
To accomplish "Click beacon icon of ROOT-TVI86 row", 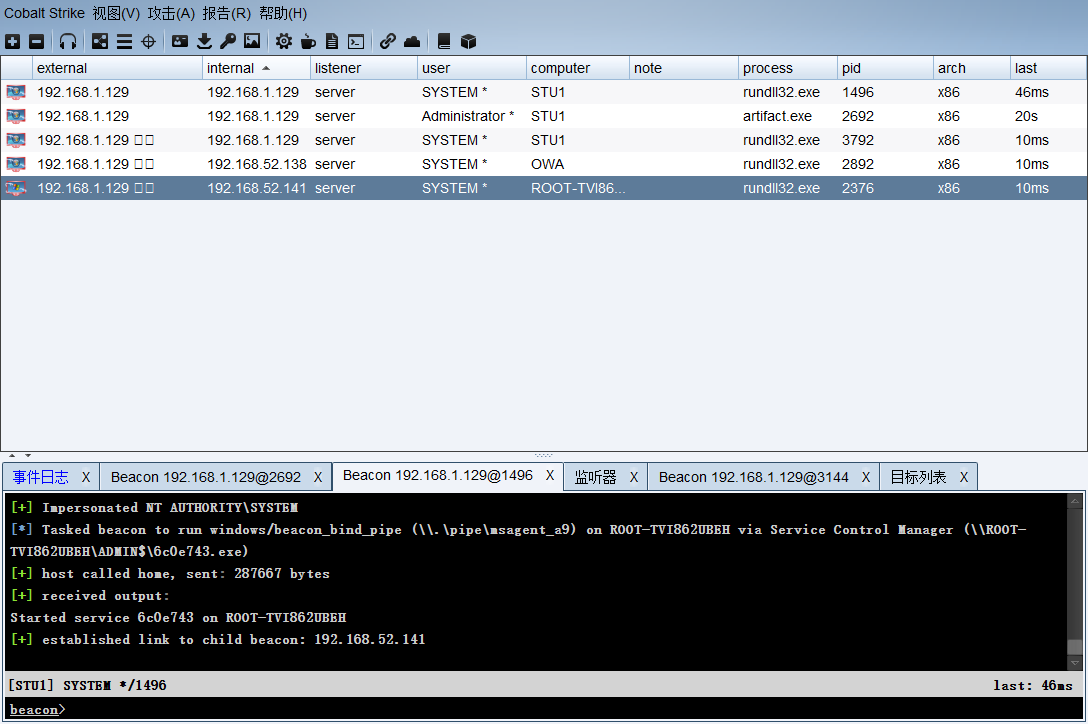I will pyautogui.click(x=16, y=188).
